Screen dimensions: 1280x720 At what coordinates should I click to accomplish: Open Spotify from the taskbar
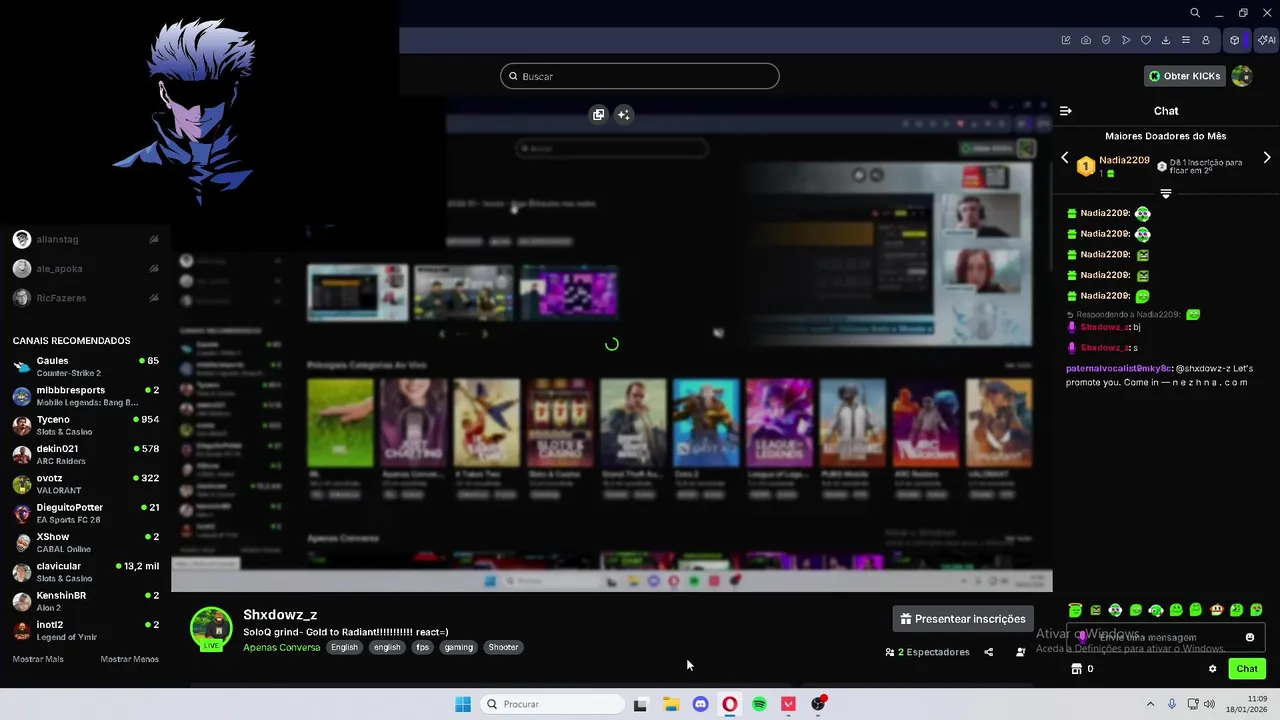pyautogui.click(x=759, y=704)
